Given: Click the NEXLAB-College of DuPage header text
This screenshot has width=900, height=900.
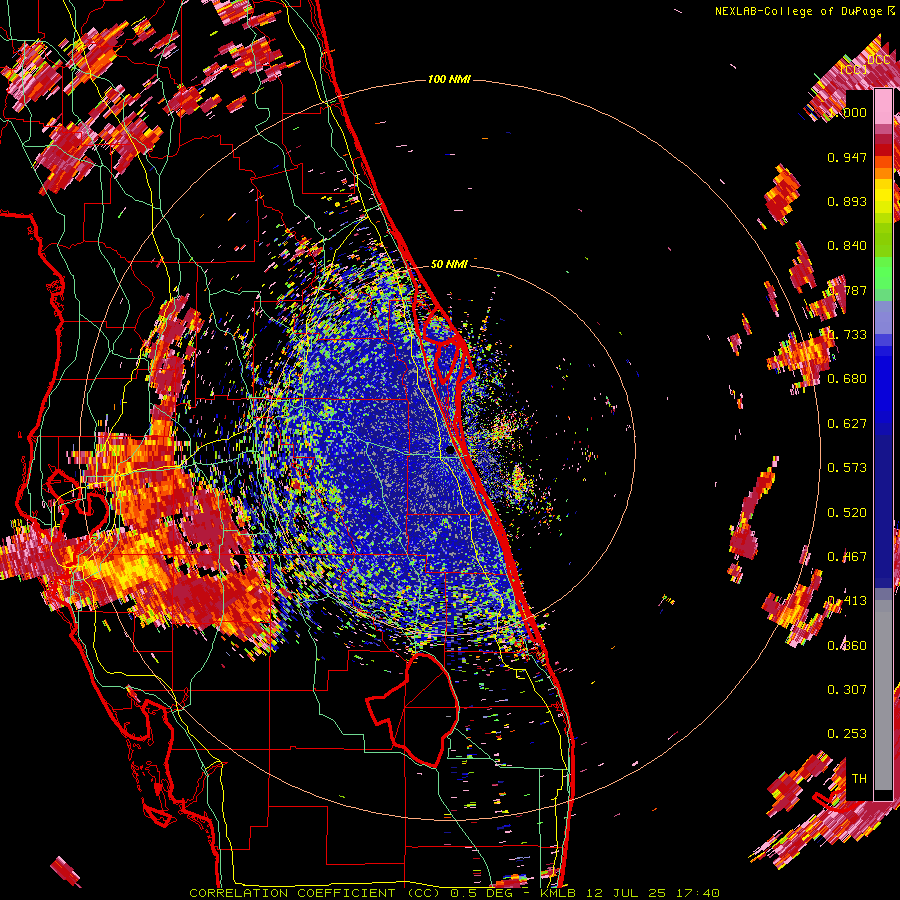Looking at the screenshot, I should 800,11.
